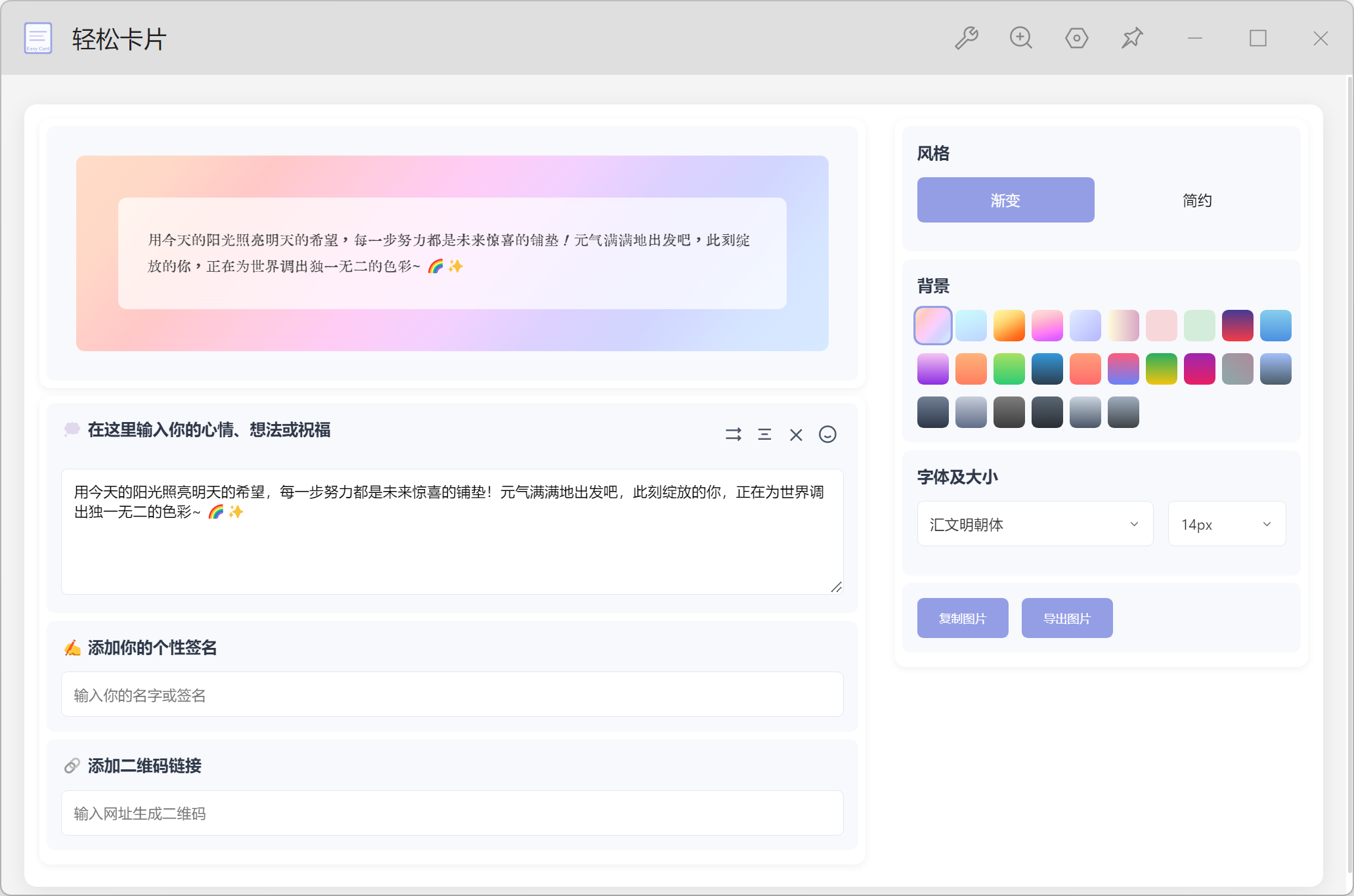
Task: Click the center-align text icon
Action: pos(764,435)
